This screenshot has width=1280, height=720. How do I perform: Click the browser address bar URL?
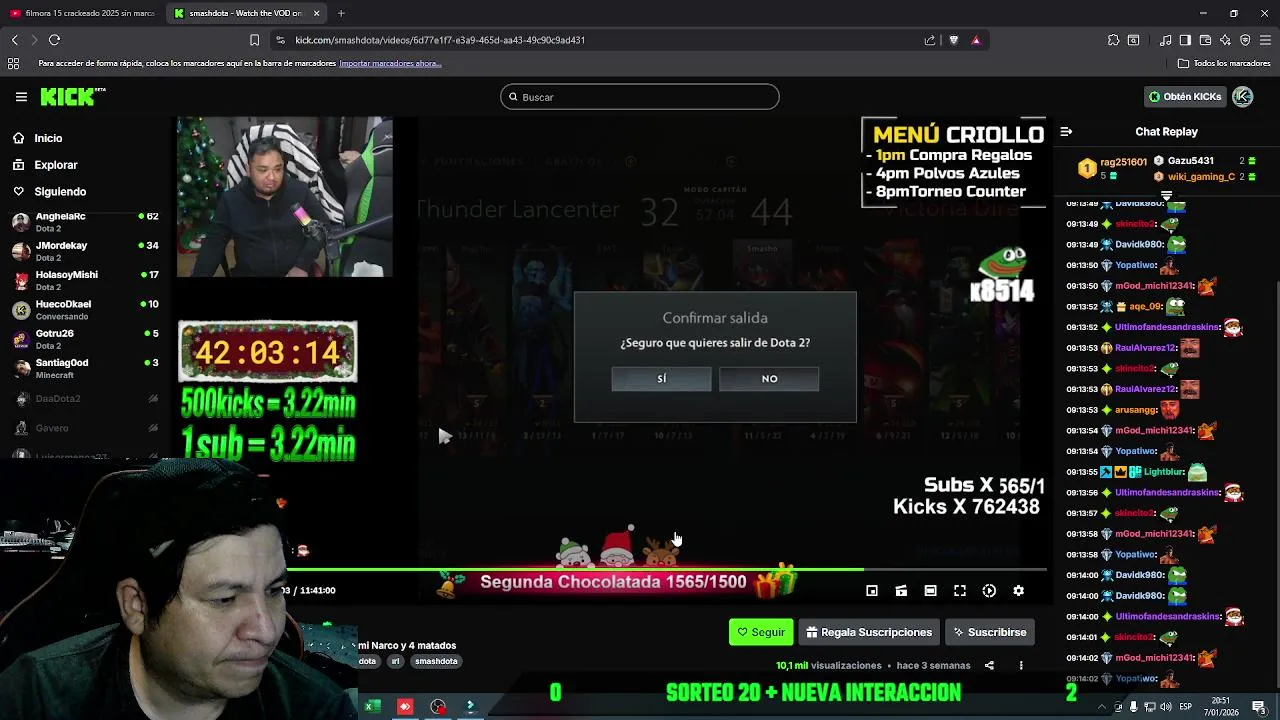[440, 40]
